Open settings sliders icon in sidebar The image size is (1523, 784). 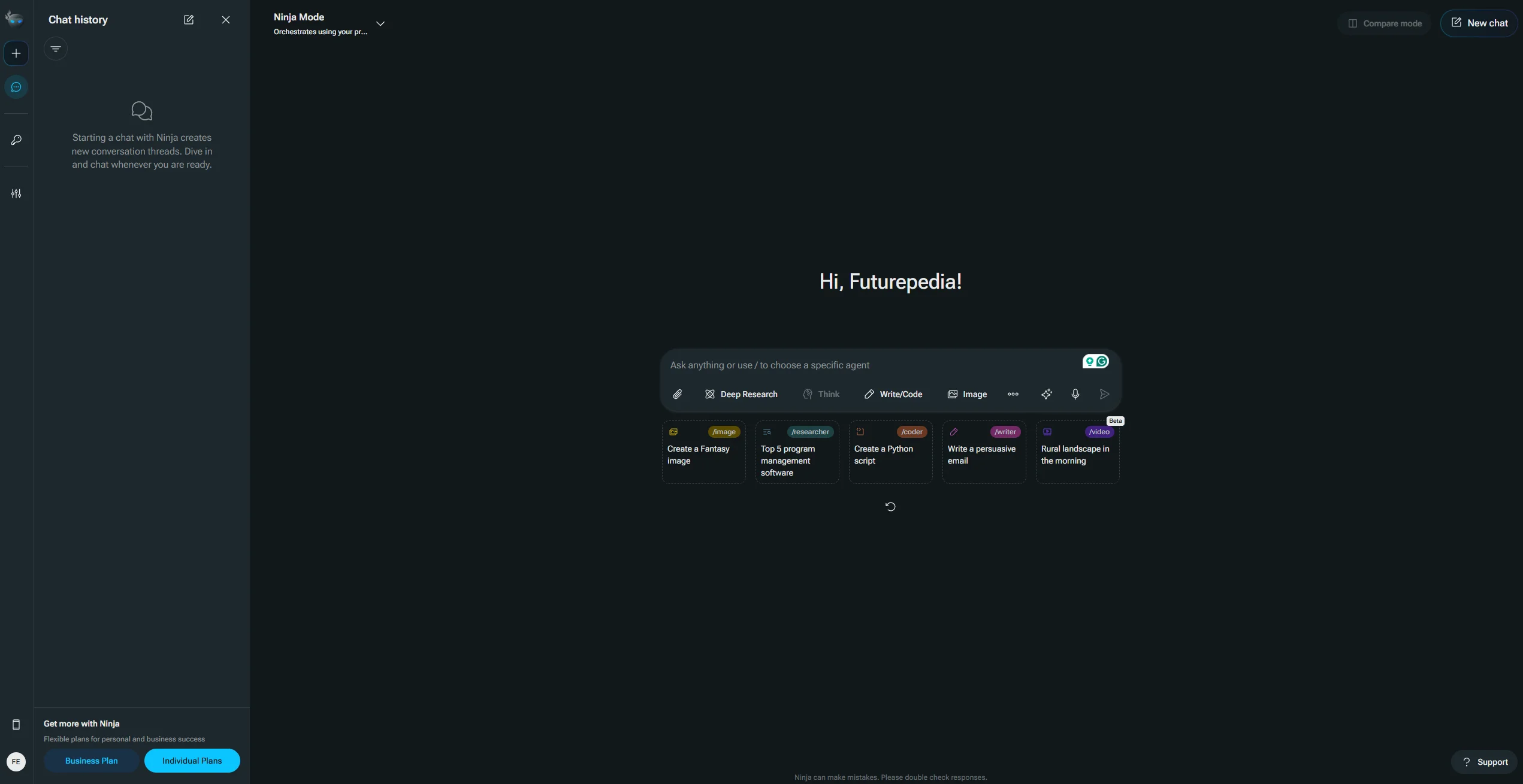[16, 193]
